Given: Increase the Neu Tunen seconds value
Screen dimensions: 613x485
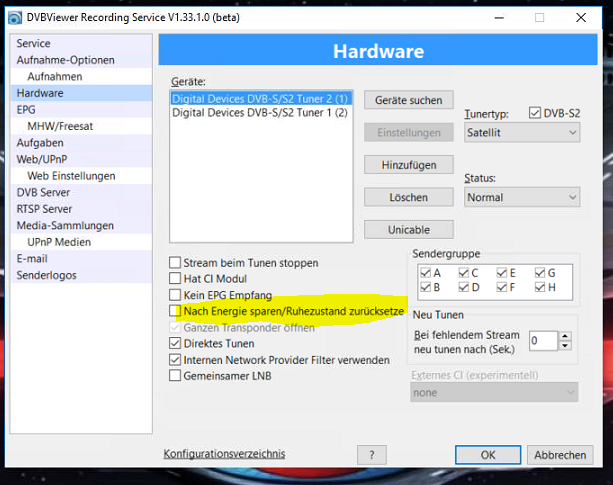Looking at the screenshot, I should 565,336.
